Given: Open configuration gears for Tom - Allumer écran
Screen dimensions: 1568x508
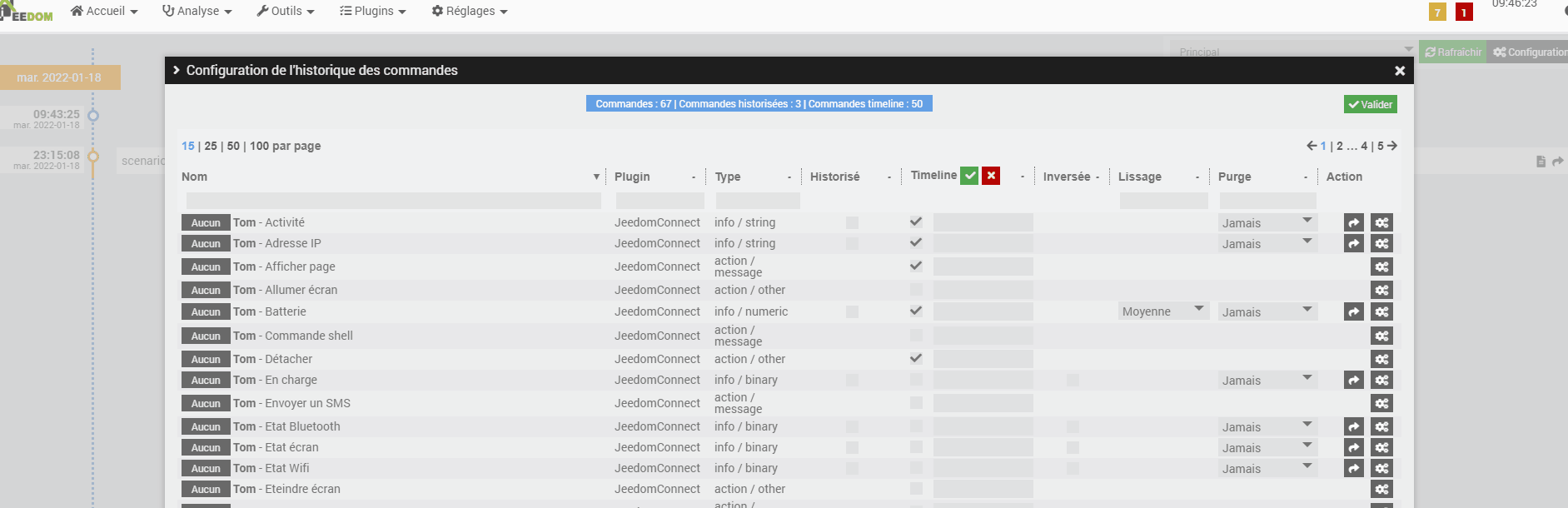Looking at the screenshot, I should [x=1381, y=290].
